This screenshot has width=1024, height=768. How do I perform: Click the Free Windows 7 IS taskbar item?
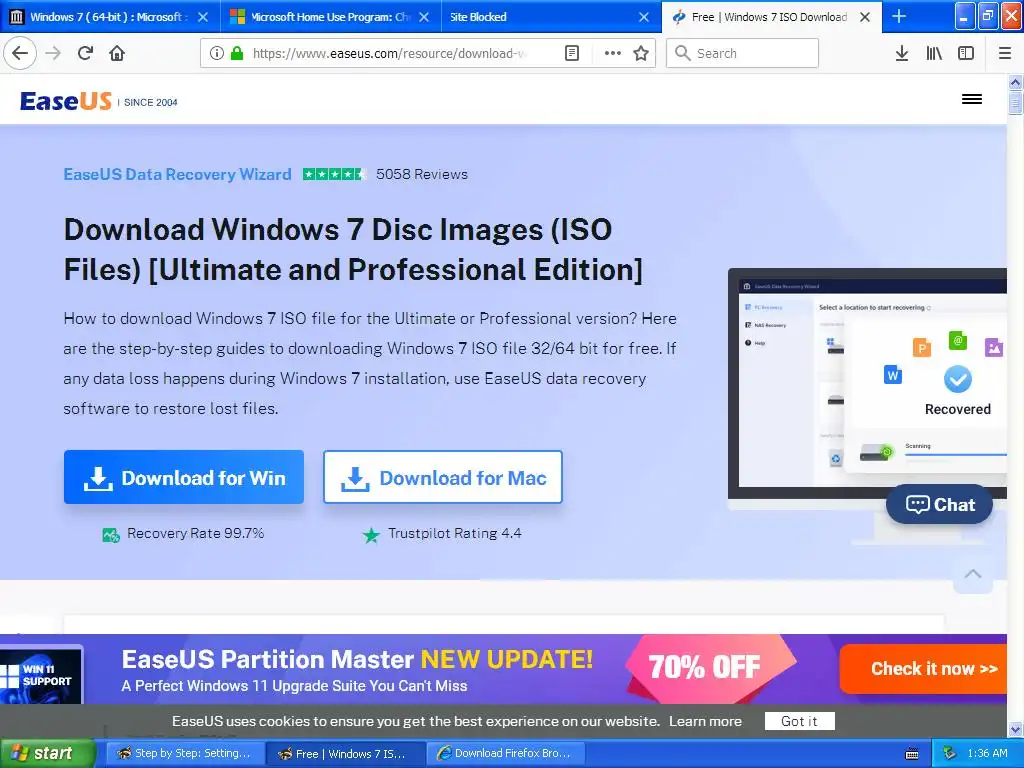(x=346, y=754)
